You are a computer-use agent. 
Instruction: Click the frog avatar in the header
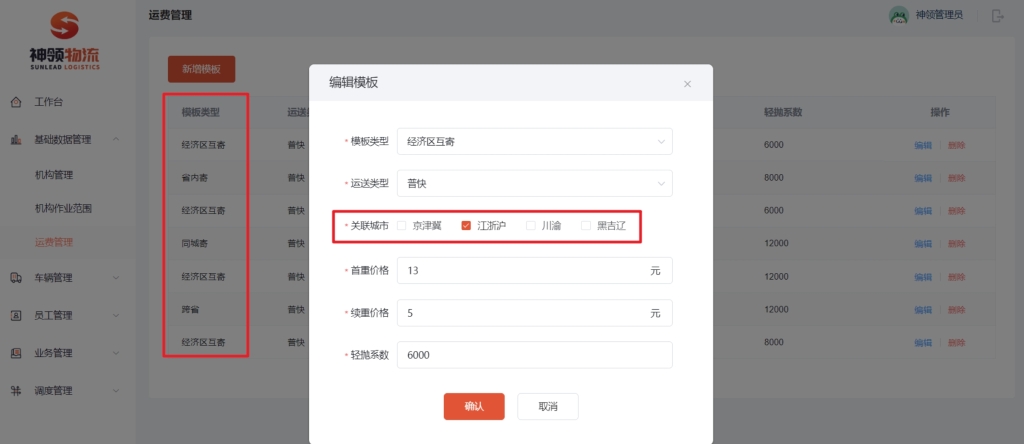[899, 16]
